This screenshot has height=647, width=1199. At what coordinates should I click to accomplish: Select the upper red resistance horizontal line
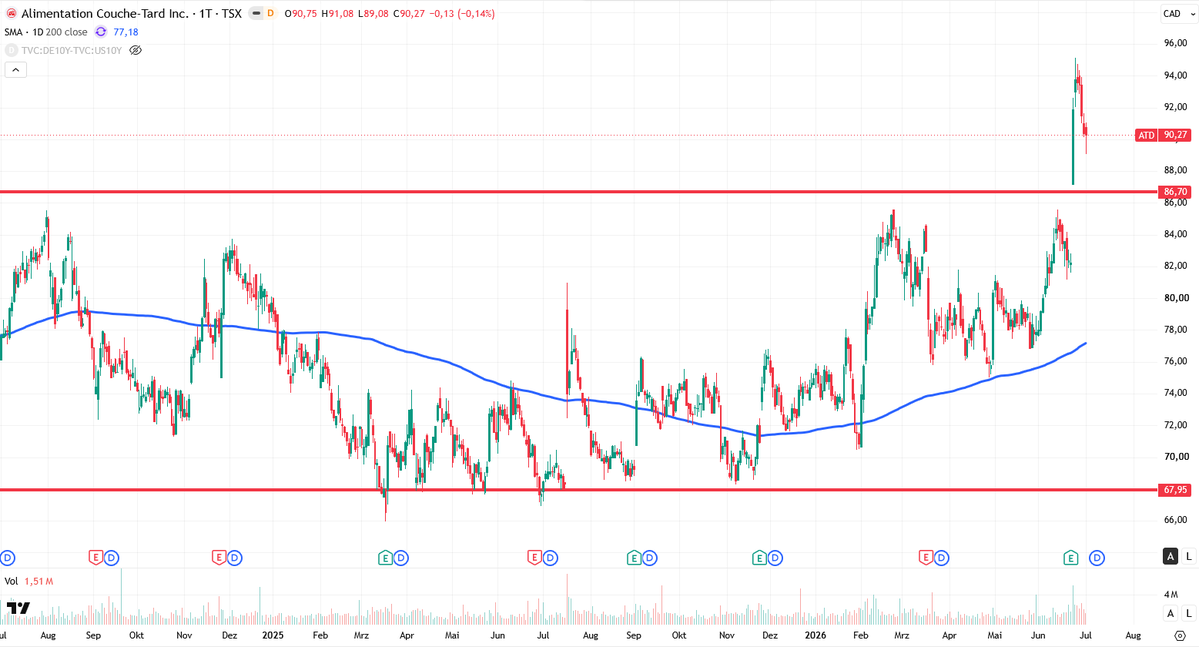click(580, 192)
